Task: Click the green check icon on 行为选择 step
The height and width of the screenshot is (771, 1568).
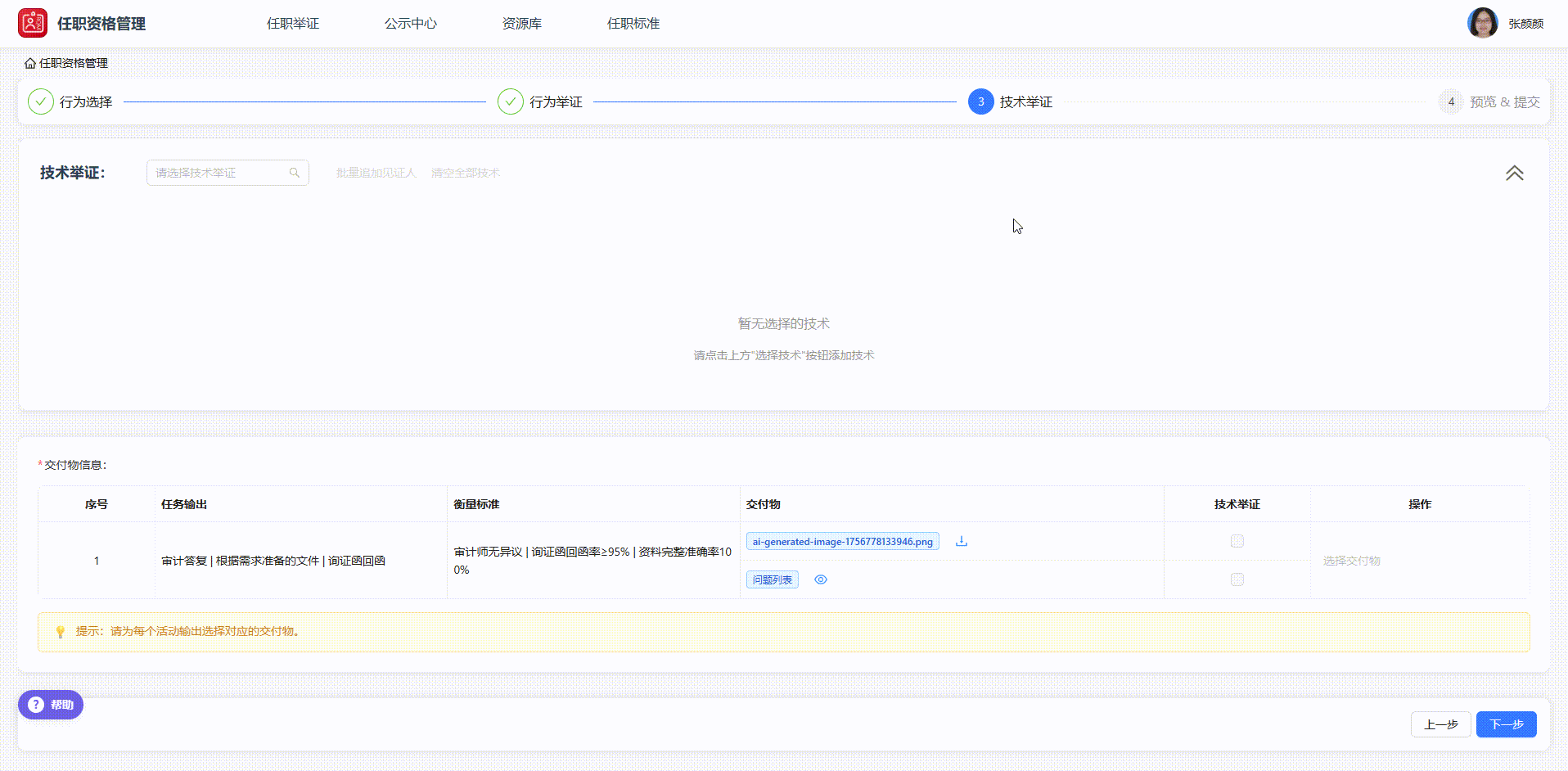Action: [40, 101]
